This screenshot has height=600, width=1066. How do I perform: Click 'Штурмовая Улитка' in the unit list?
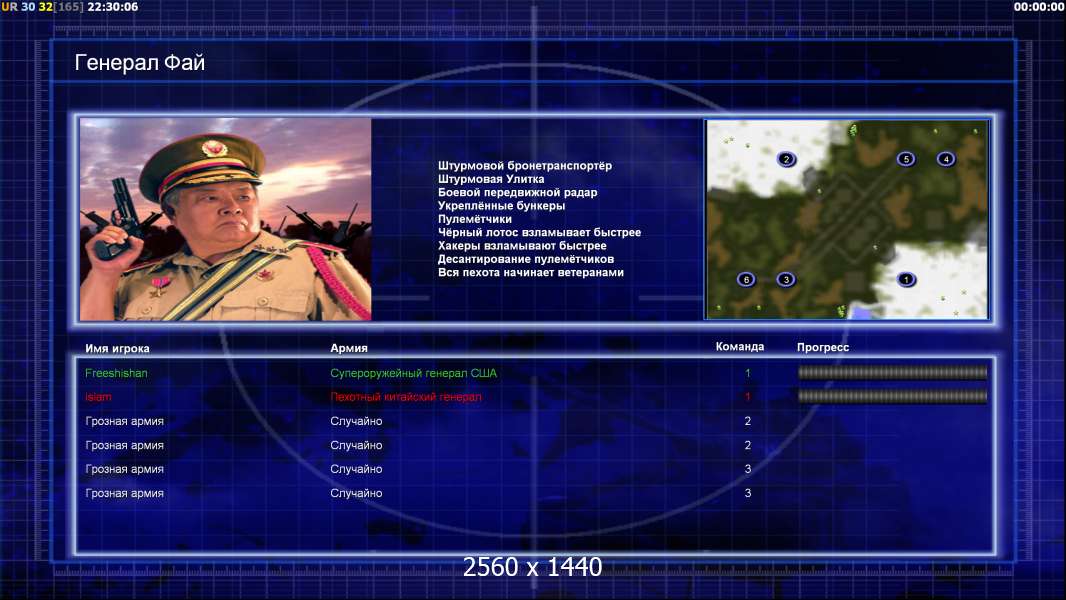point(491,179)
